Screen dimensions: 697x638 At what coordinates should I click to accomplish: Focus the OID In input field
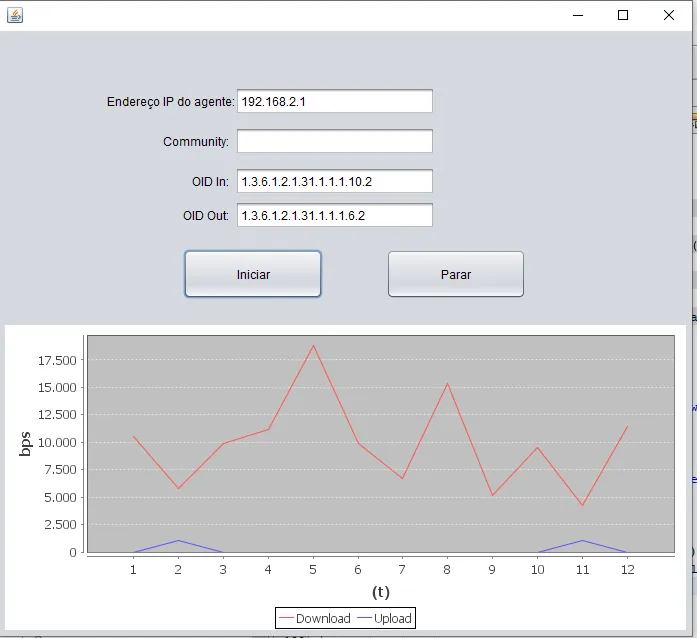click(335, 181)
